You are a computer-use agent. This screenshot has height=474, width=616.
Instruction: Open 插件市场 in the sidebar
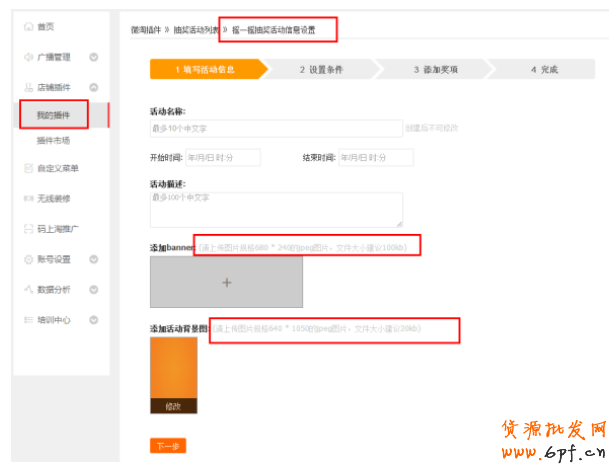(x=54, y=141)
